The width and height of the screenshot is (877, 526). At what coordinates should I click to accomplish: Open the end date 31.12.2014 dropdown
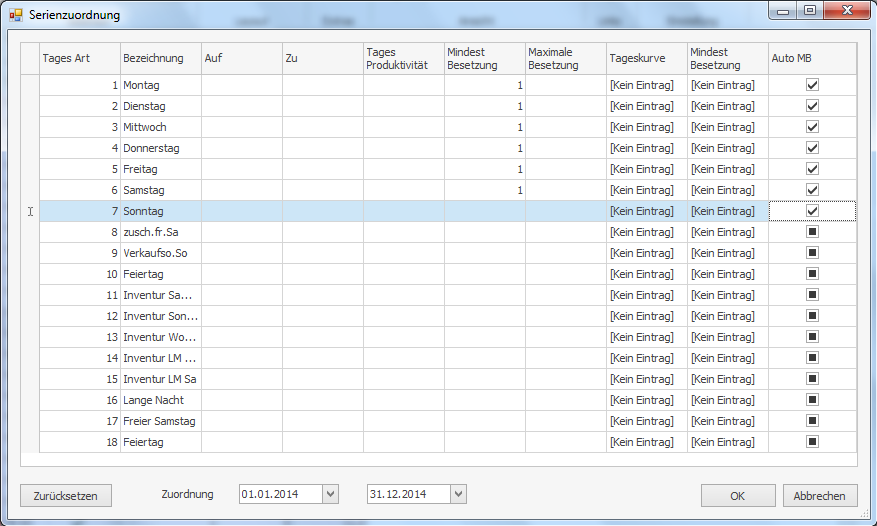(x=458, y=494)
